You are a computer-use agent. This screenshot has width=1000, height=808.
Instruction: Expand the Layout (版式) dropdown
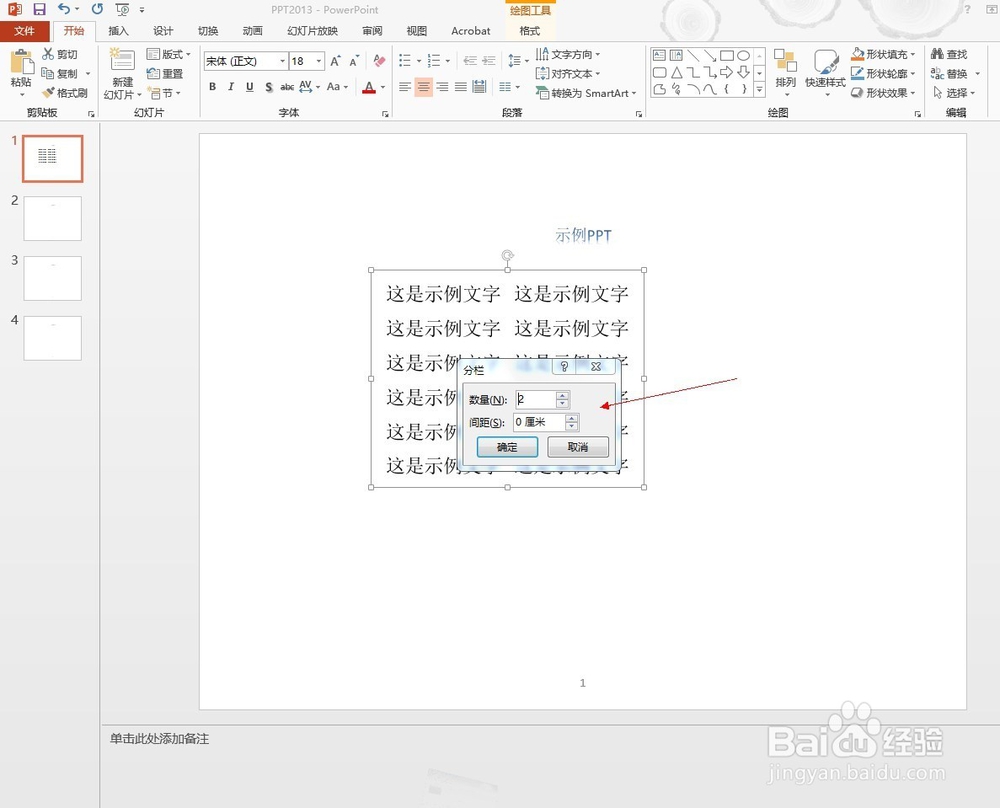click(169, 54)
